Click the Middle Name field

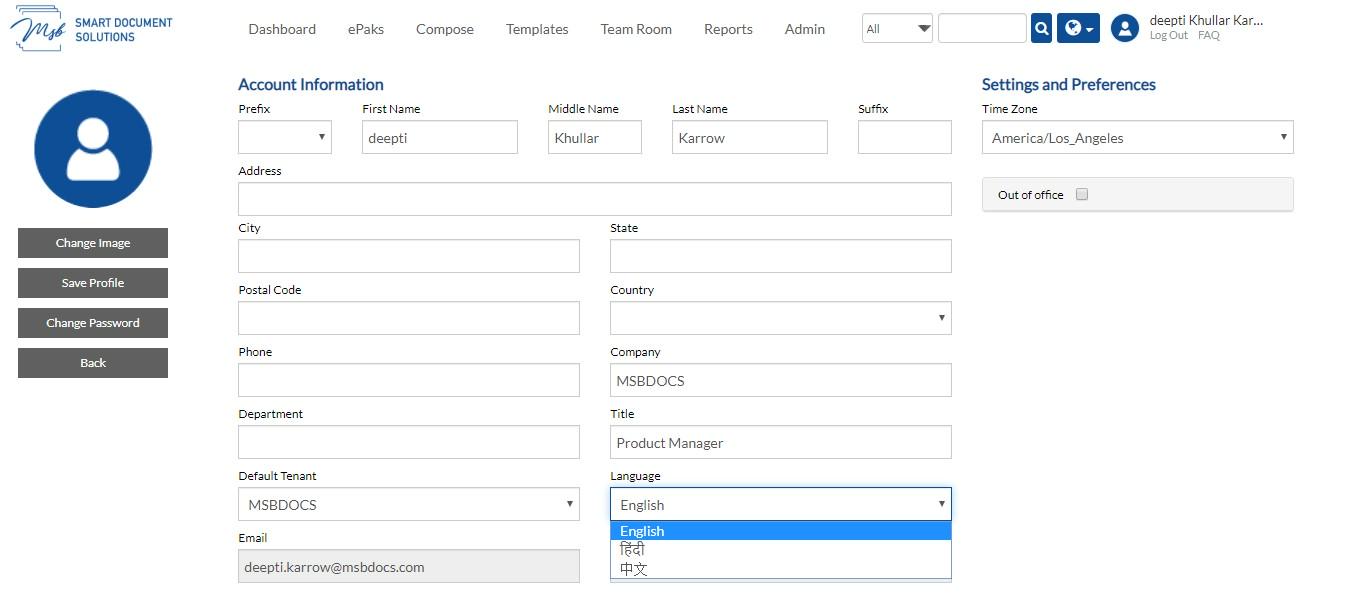click(x=595, y=137)
